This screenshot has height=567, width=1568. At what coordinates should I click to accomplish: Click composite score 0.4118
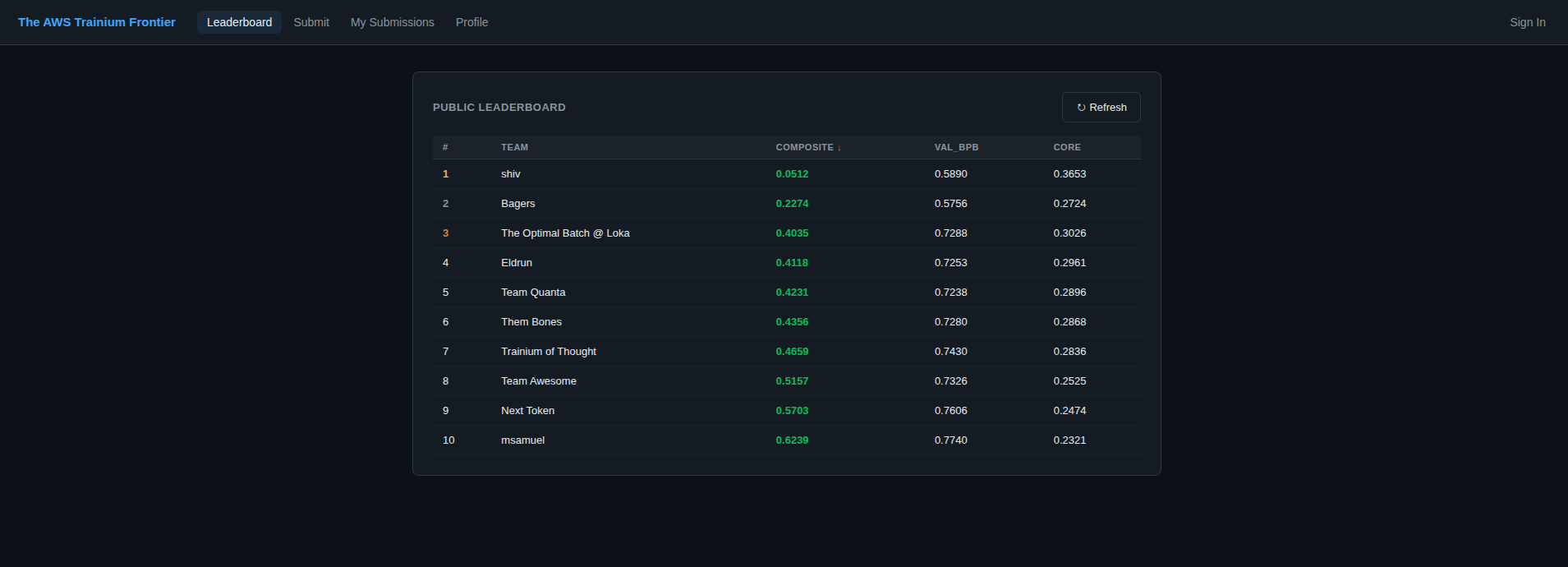tap(792, 263)
